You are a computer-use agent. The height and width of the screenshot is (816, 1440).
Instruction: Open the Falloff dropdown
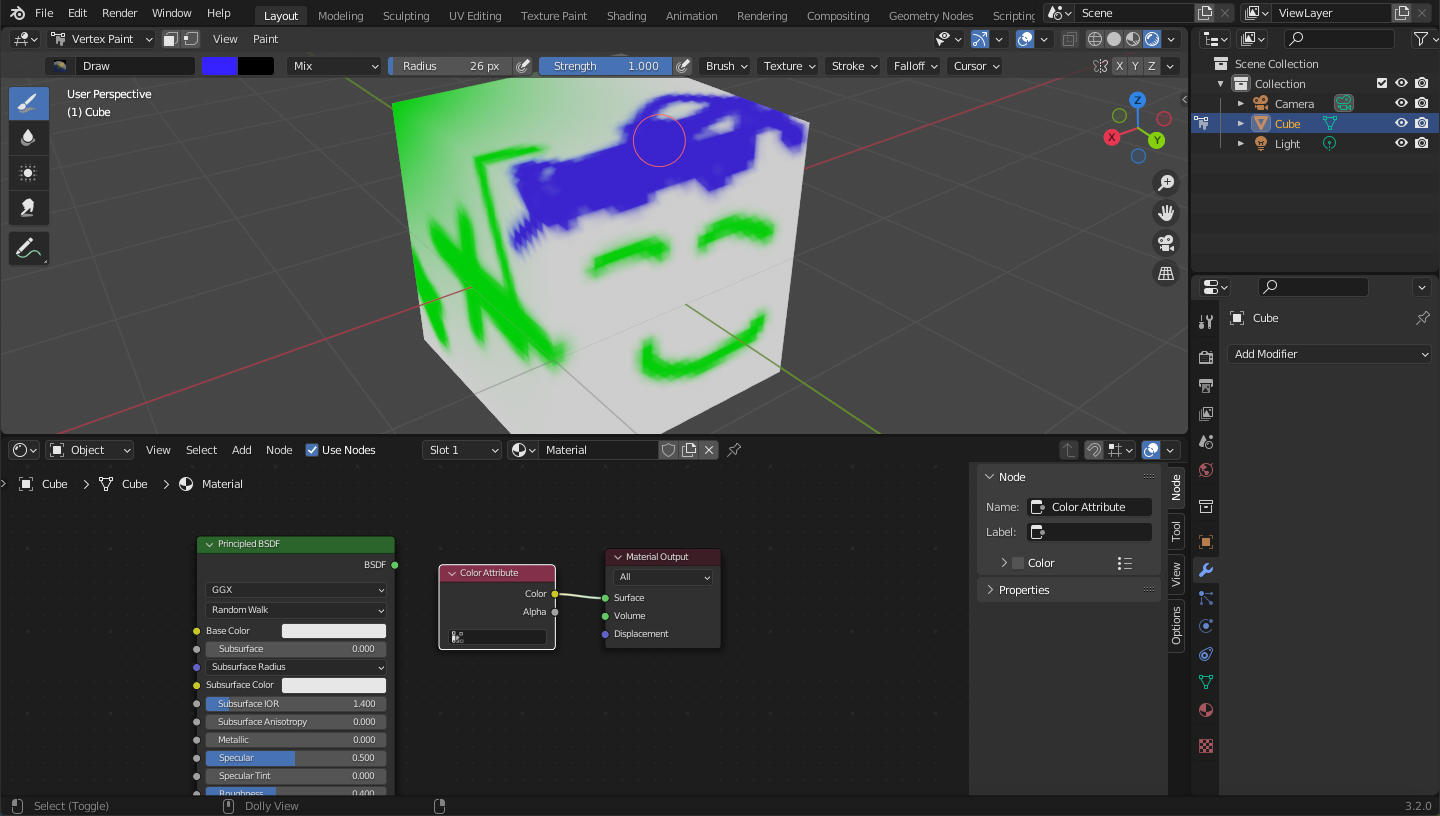tap(915, 66)
